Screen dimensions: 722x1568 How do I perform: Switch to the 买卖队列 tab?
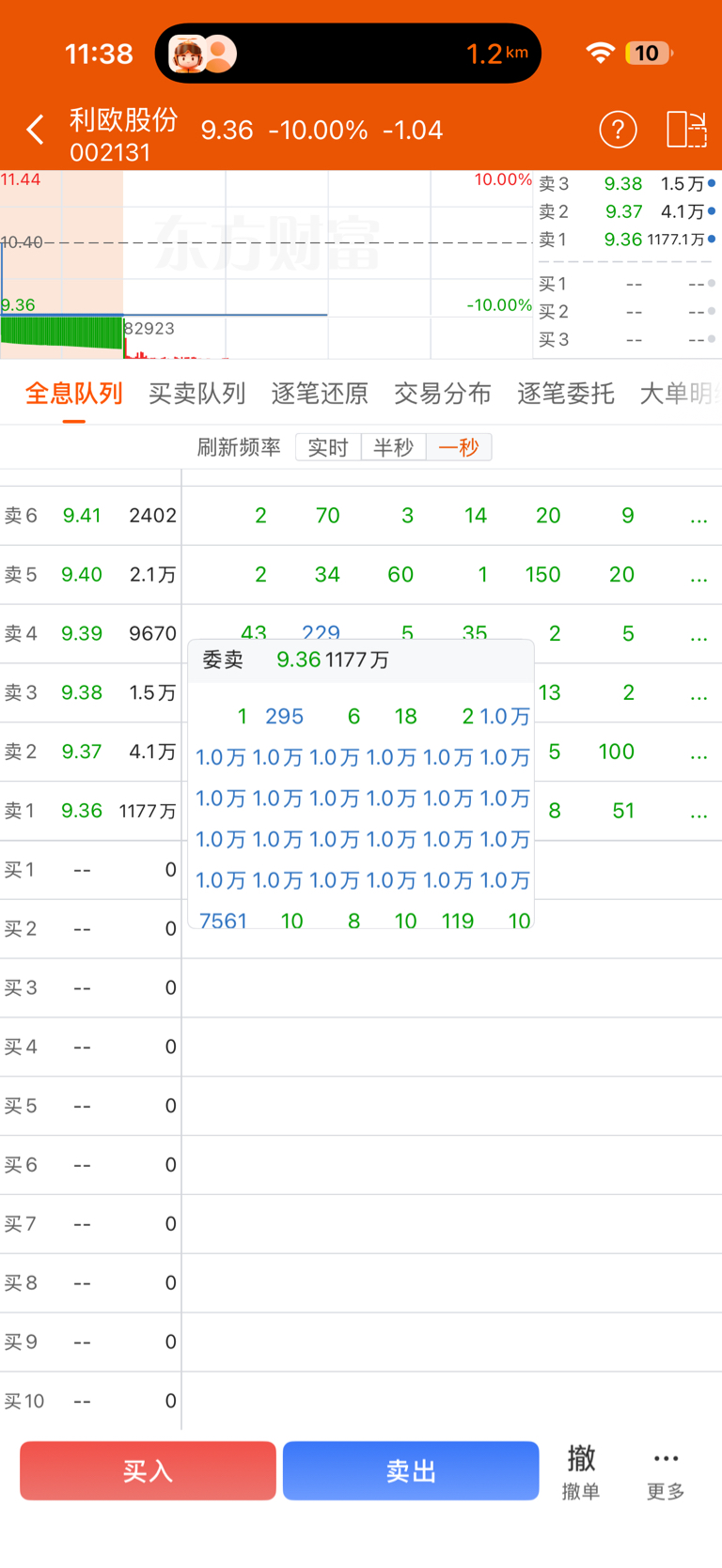[196, 394]
